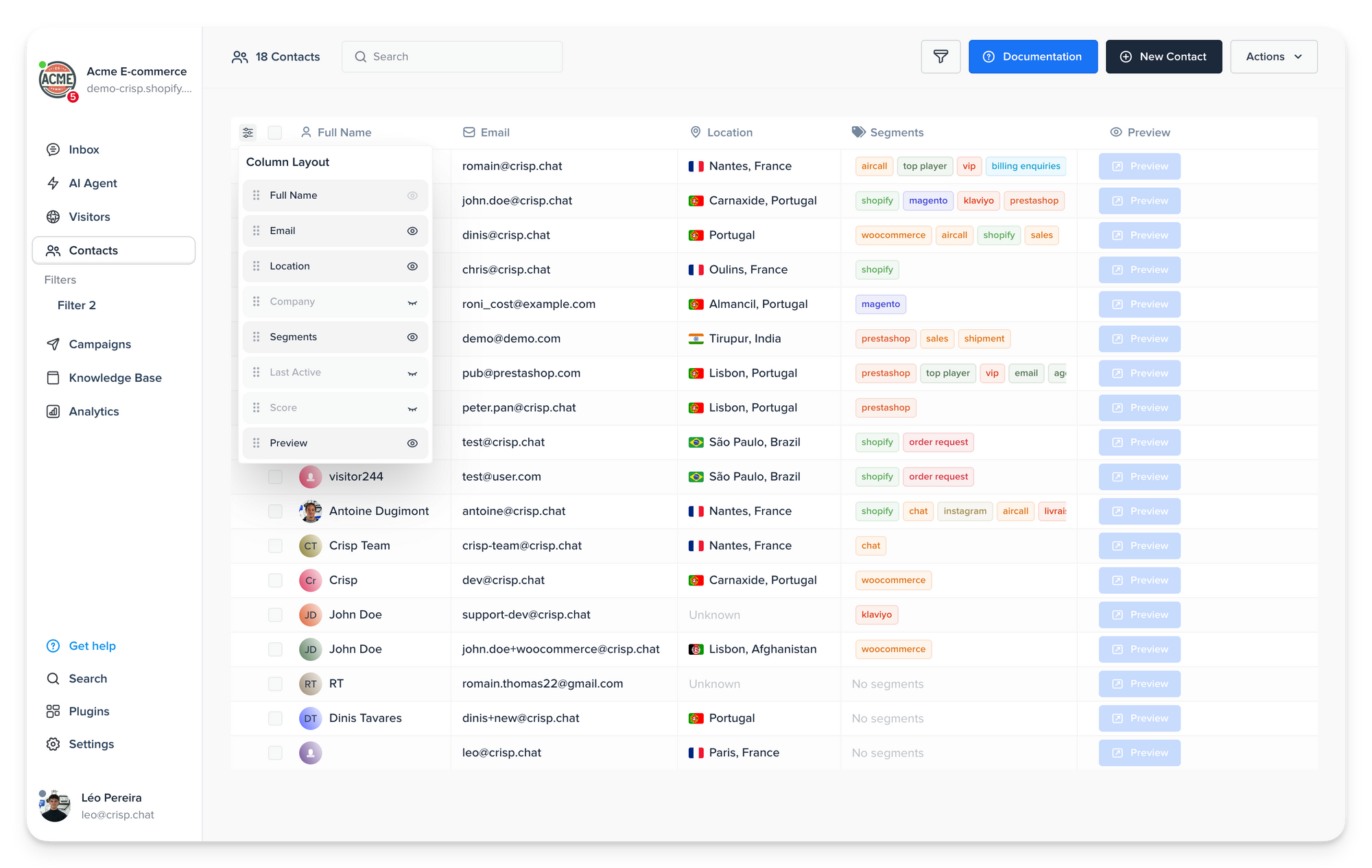Toggle Location column visibility eye
The height and width of the screenshot is (868, 1372).
[x=412, y=266]
